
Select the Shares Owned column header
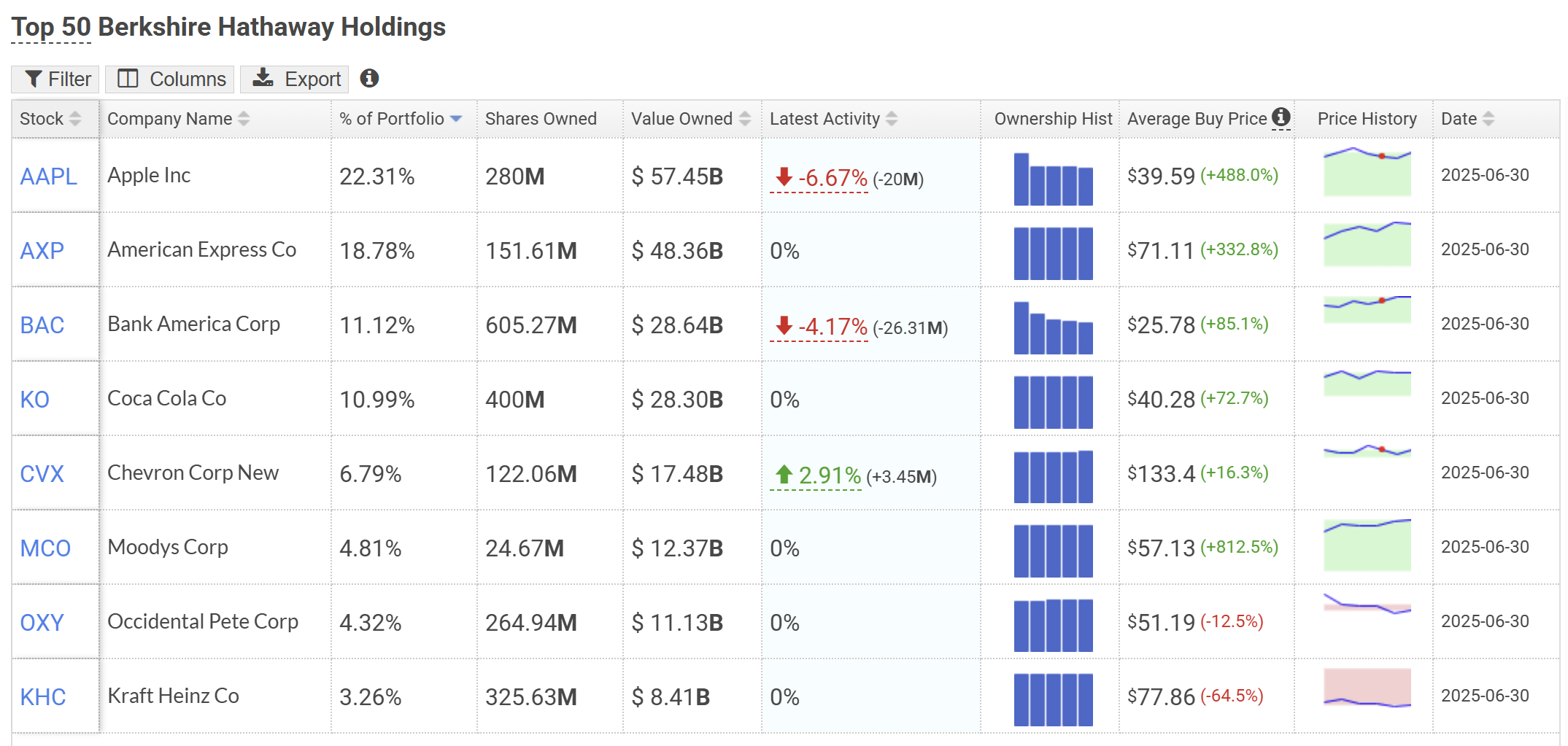click(x=541, y=119)
